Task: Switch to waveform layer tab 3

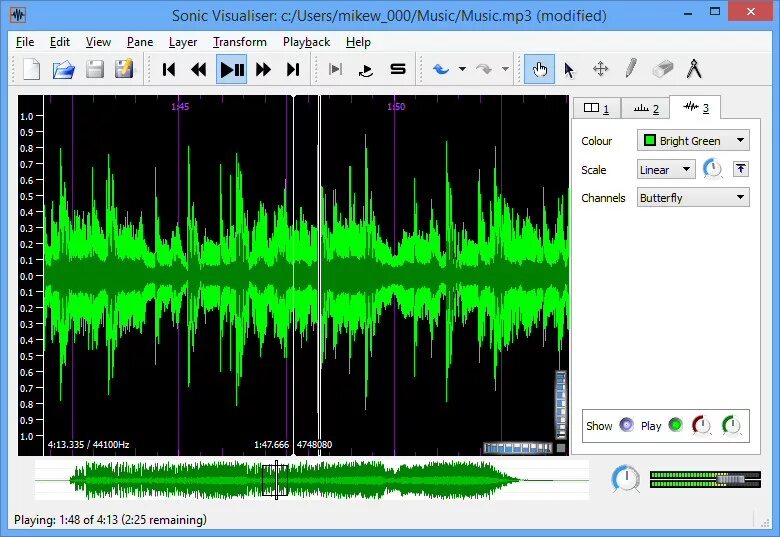Action: [x=695, y=107]
